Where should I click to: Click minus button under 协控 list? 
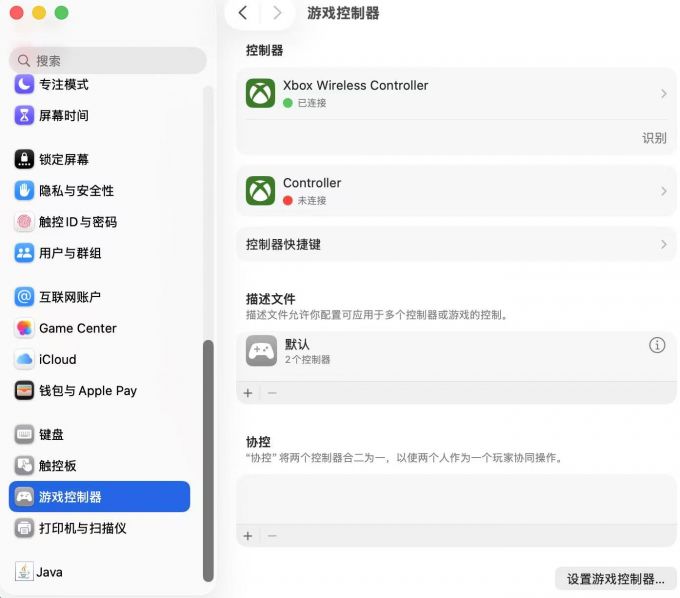272,536
